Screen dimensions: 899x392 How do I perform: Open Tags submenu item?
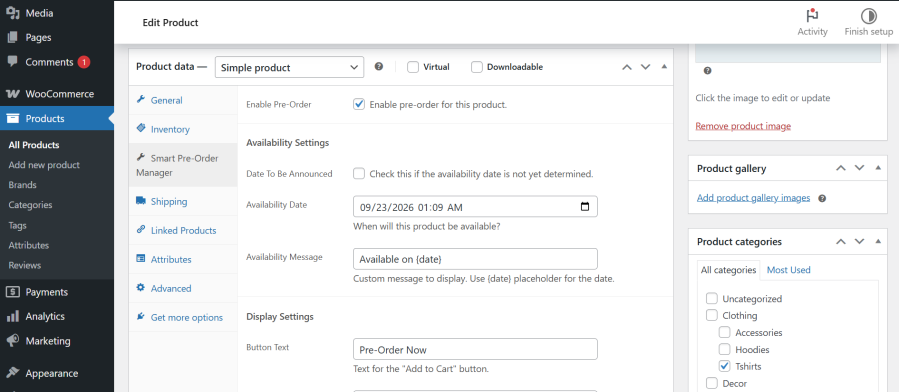17,225
